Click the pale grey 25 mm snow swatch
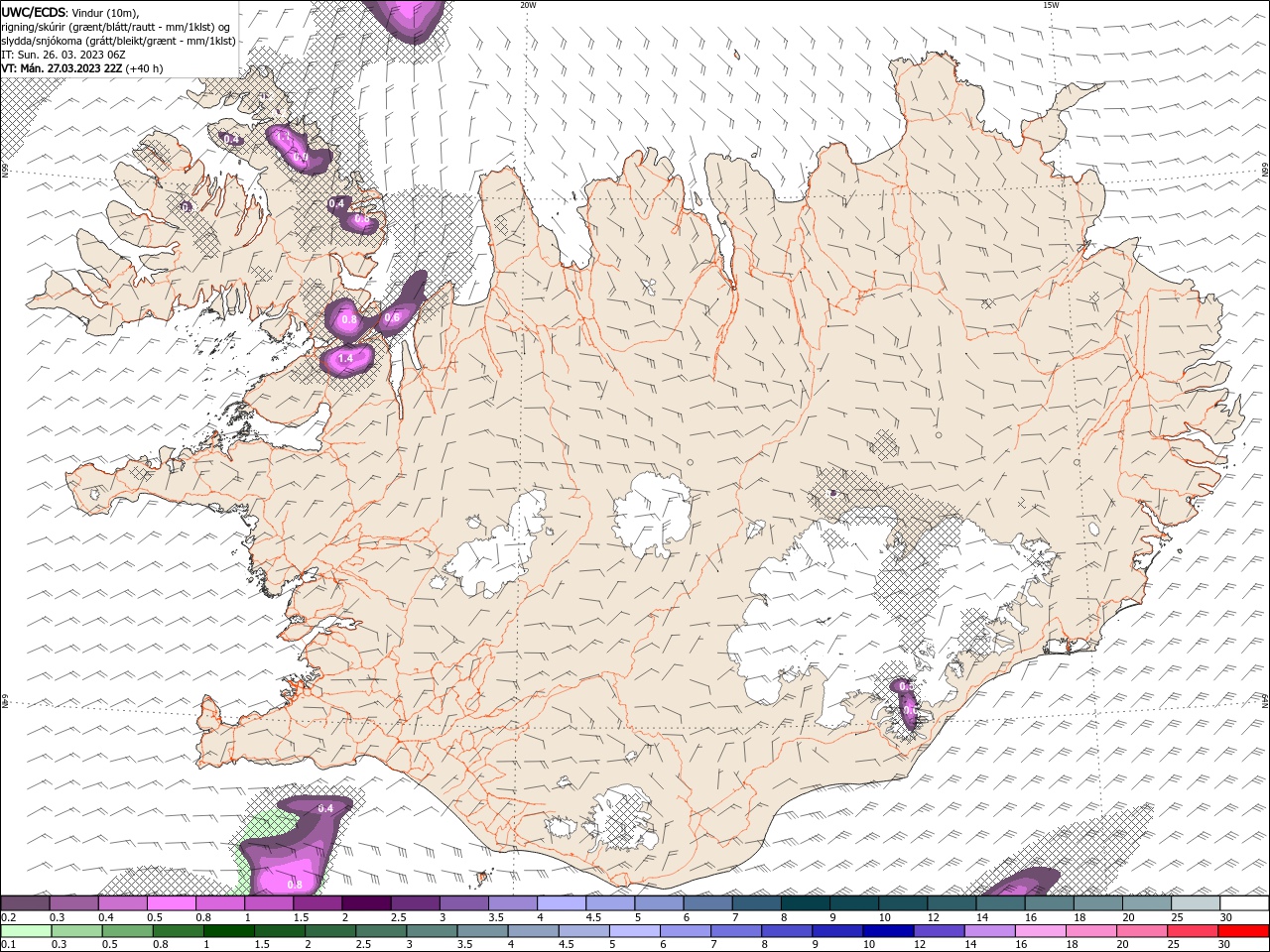The height and width of the screenshot is (952, 1270). click(x=1196, y=903)
